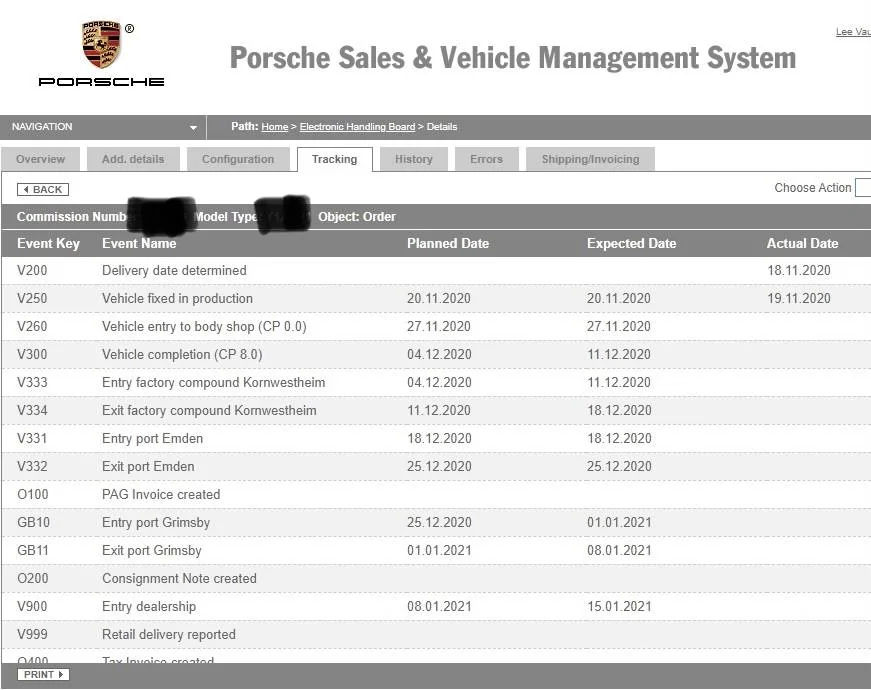Select 'Vehicle fixed in production' event name

177,298
